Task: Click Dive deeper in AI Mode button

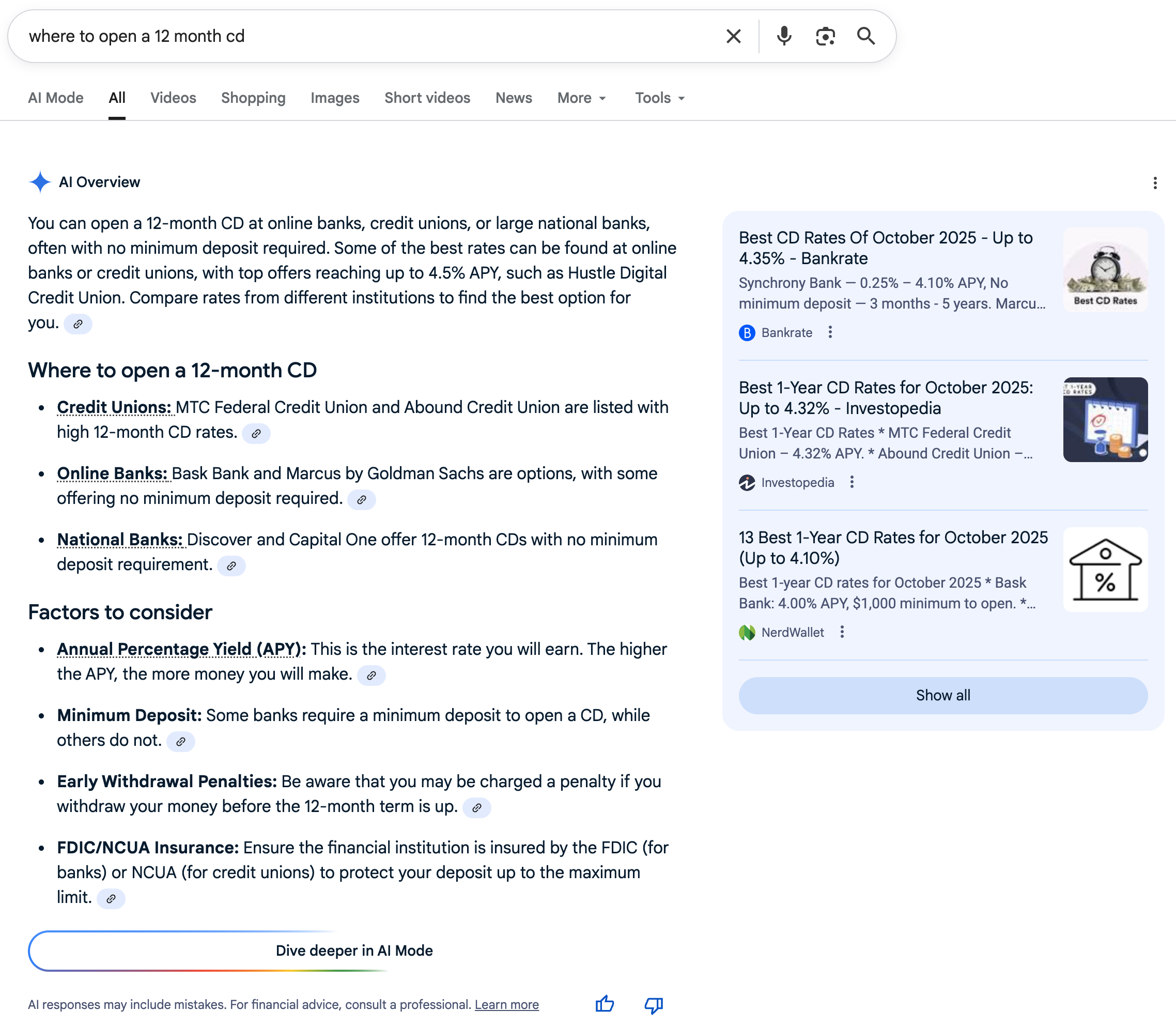Action: coord(353,951)
